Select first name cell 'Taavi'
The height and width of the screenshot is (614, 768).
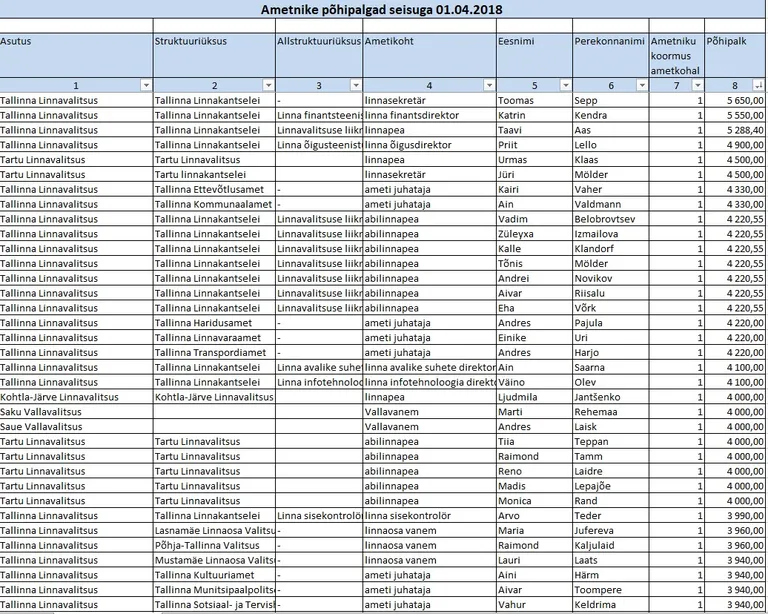tap(534, 130)
